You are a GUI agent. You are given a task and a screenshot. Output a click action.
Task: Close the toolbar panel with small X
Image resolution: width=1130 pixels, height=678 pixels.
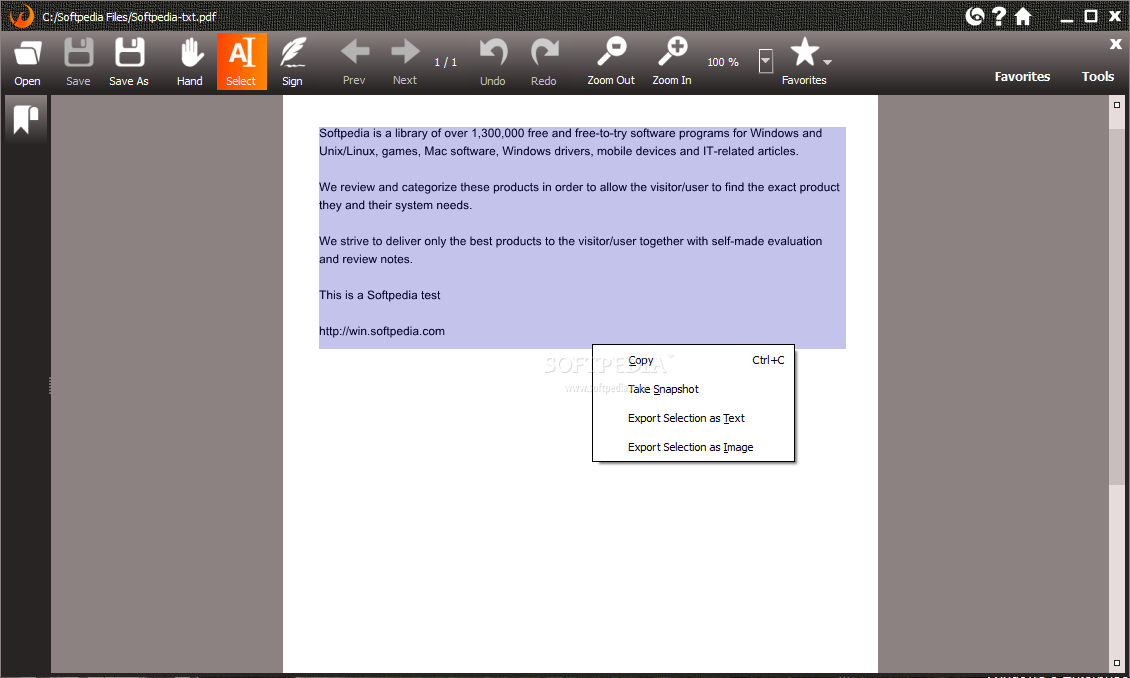pyautogui.click(x=1115, y=44)
